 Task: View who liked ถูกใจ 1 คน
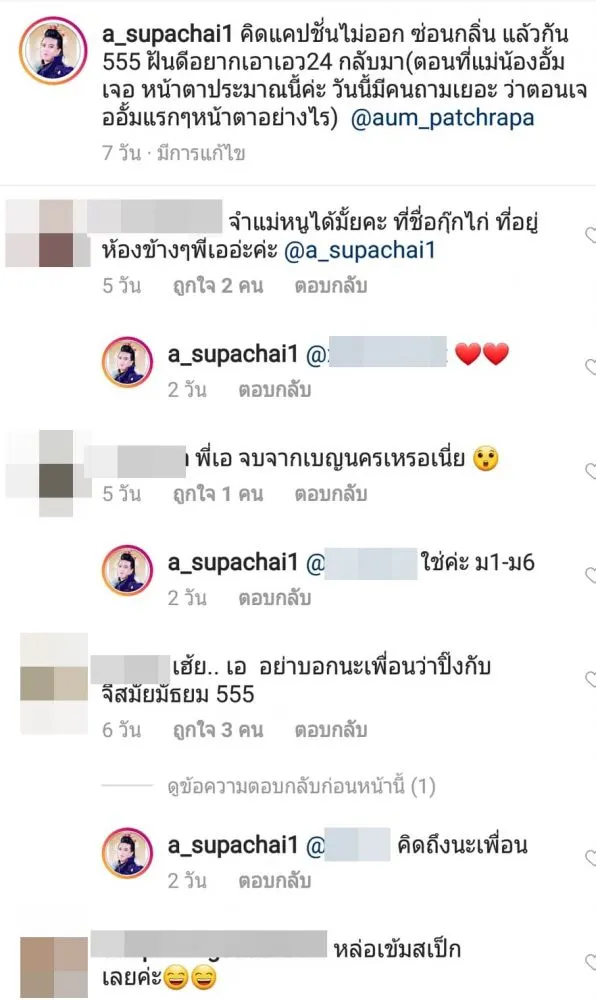click(x=218, y=494)
